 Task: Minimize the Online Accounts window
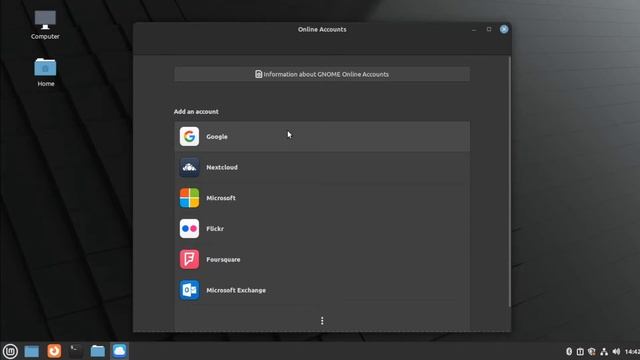474,29
